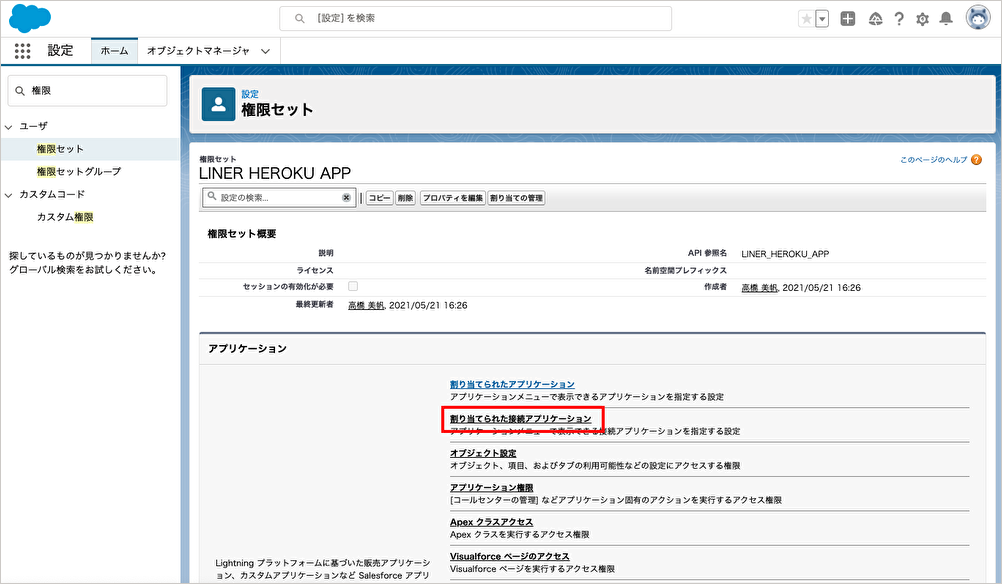Image resolution: width=1002 pixels, height=584 pixels.
Task: Click the LINER_HEROKU_APP API name value
Action: 785,254
